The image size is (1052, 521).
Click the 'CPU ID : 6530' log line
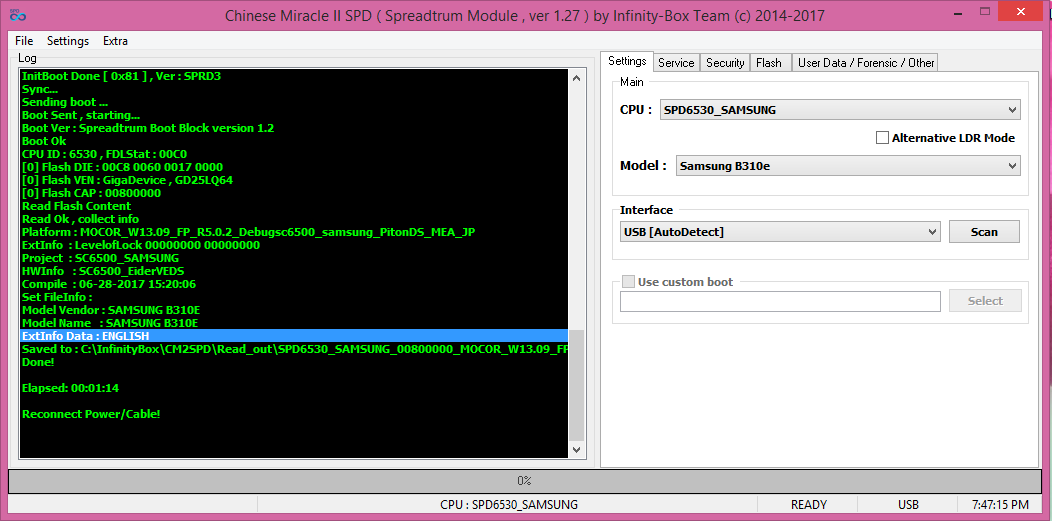pos(104,154)
